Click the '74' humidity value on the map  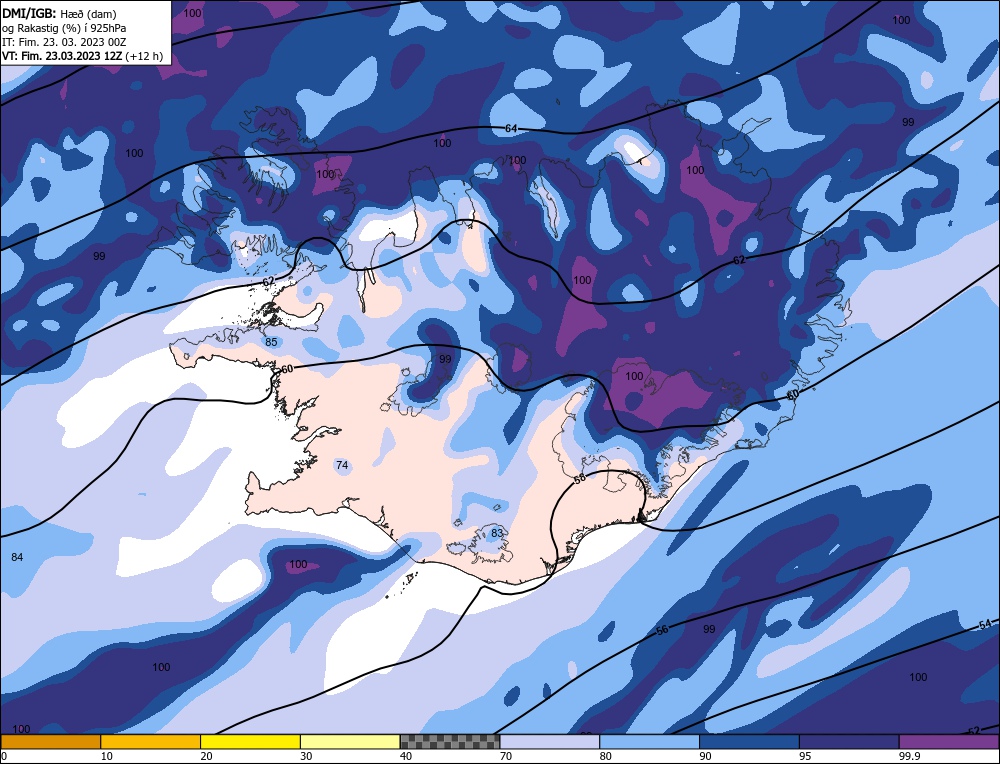click(x=342, y=466)
